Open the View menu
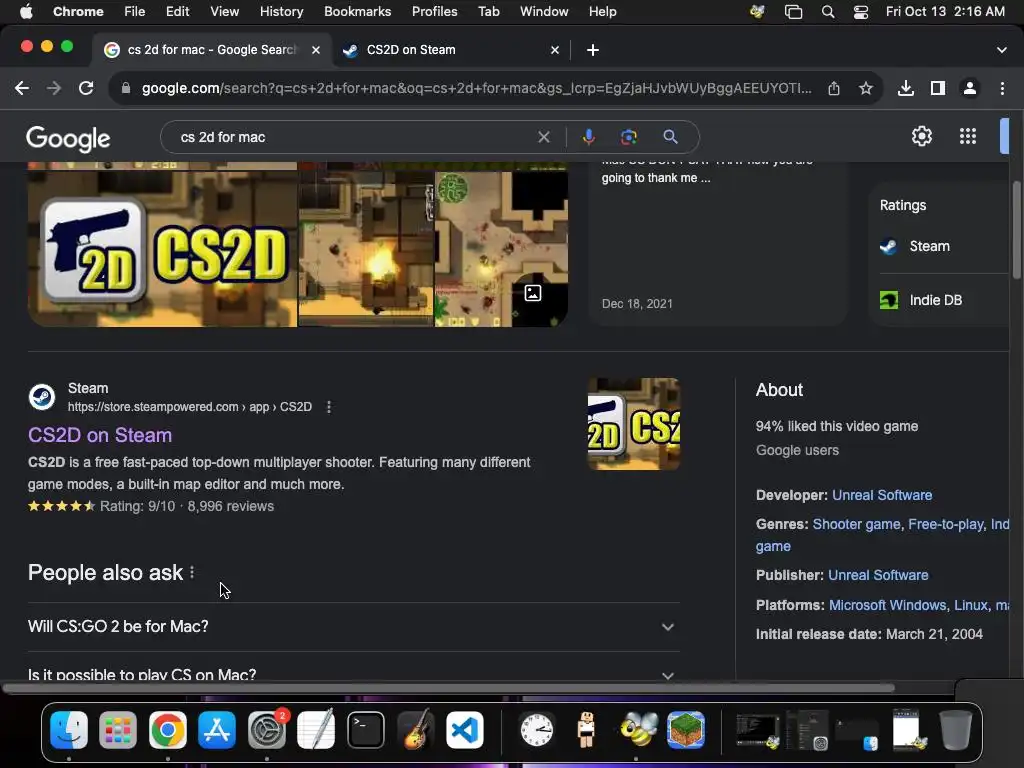The height and width of the screenshot is (768, 1024). (x=224, y=12)
